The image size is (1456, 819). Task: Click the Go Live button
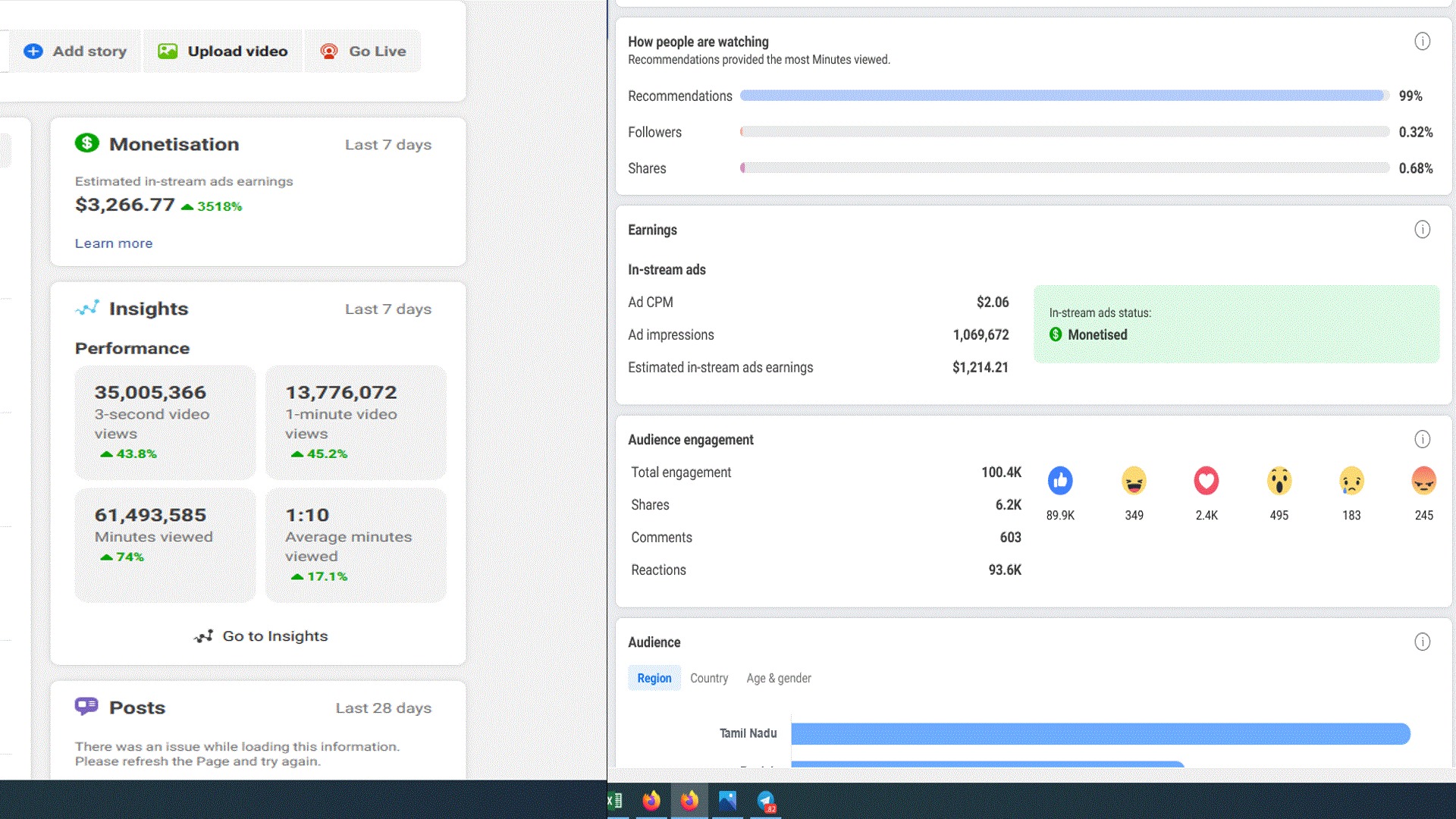[362, 51]
